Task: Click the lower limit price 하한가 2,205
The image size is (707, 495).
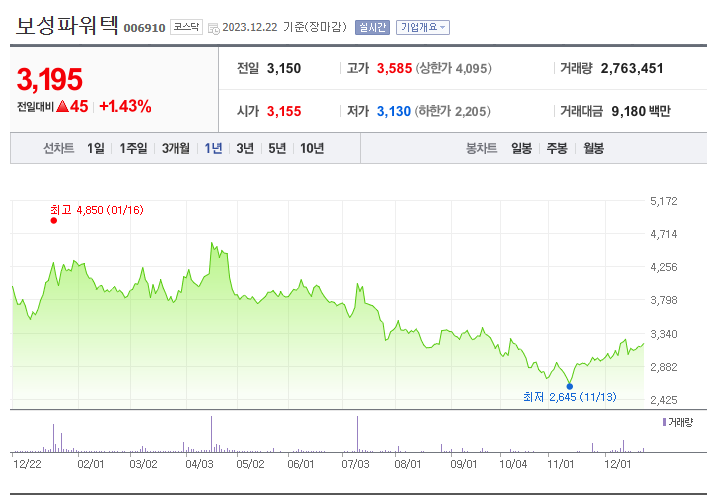Action: click(x=452, y=111)
